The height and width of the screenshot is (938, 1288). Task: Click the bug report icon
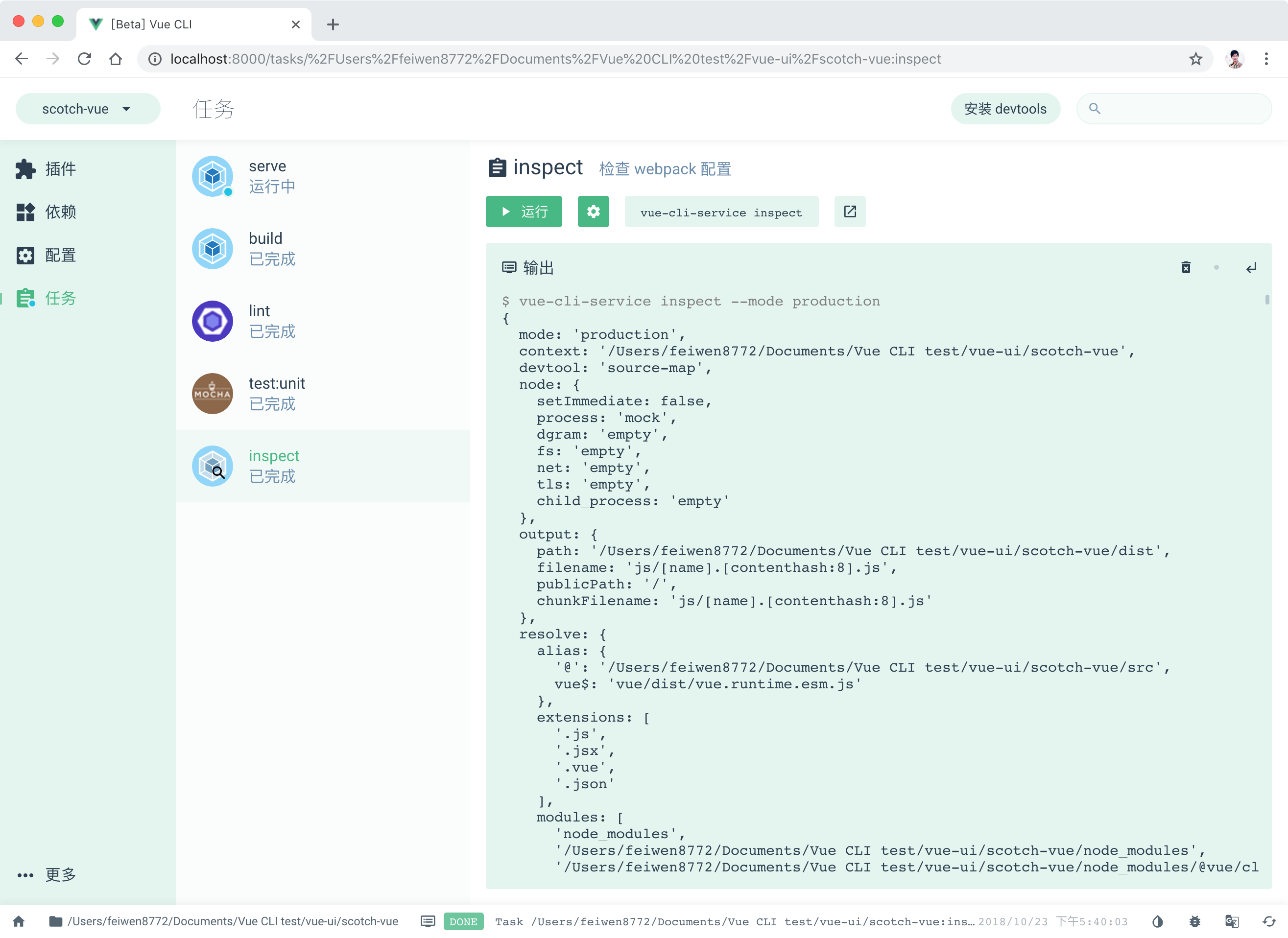pyautogui.click(x=1195, y=921)
